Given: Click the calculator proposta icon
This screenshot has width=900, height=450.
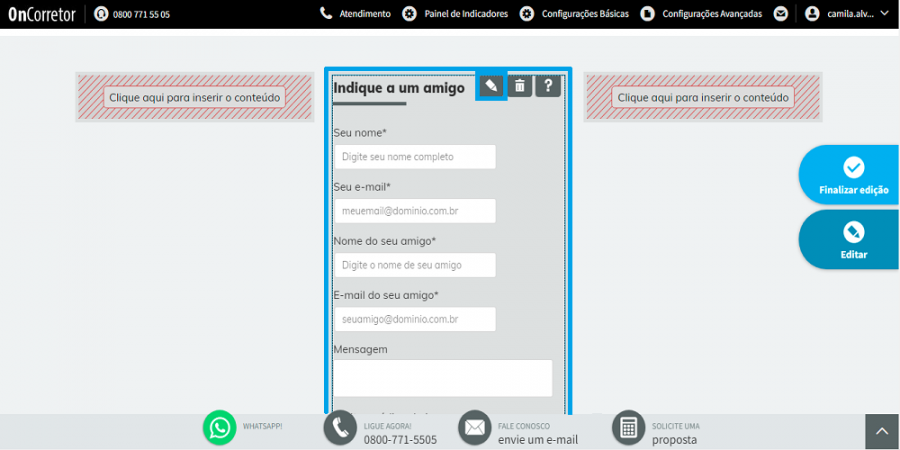Looking at the screenshot, I should click(629, 428).
